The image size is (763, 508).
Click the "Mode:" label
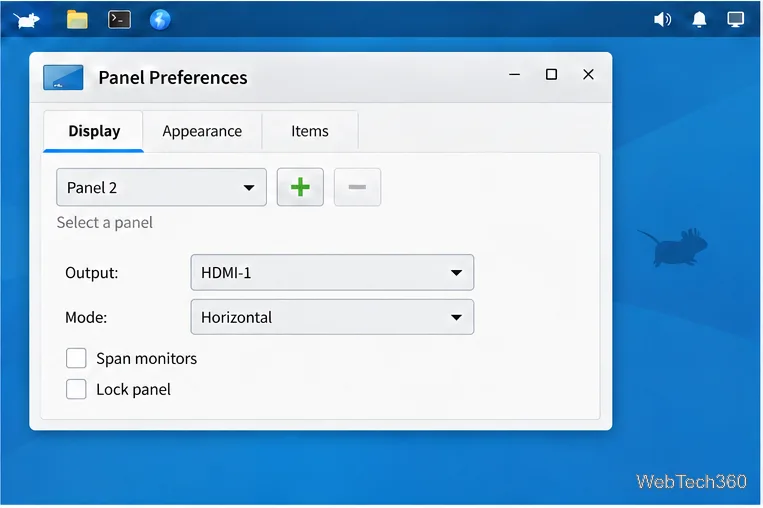[x=86, y=317]
